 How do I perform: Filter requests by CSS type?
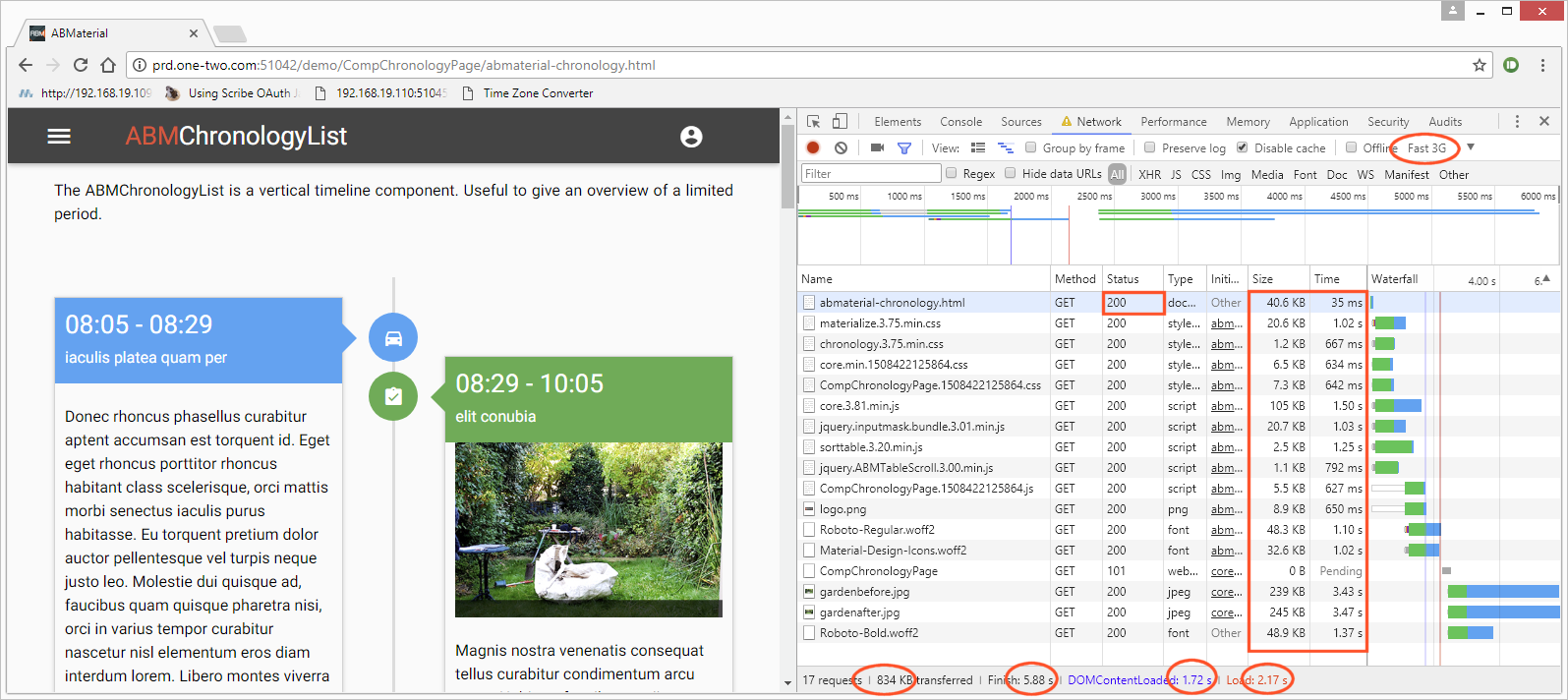[1200, 174]
